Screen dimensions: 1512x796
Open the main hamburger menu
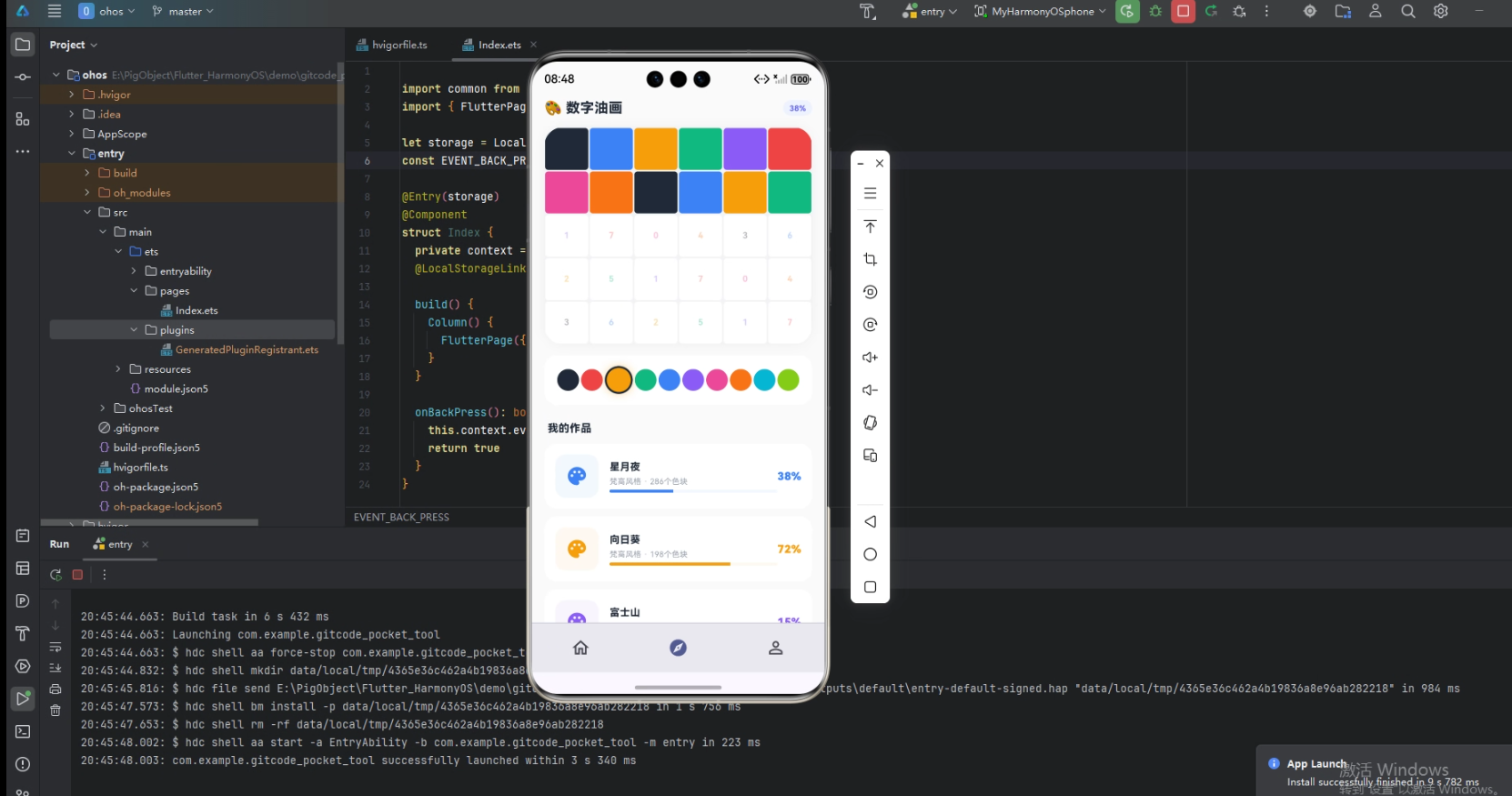[x=55, y=11]
